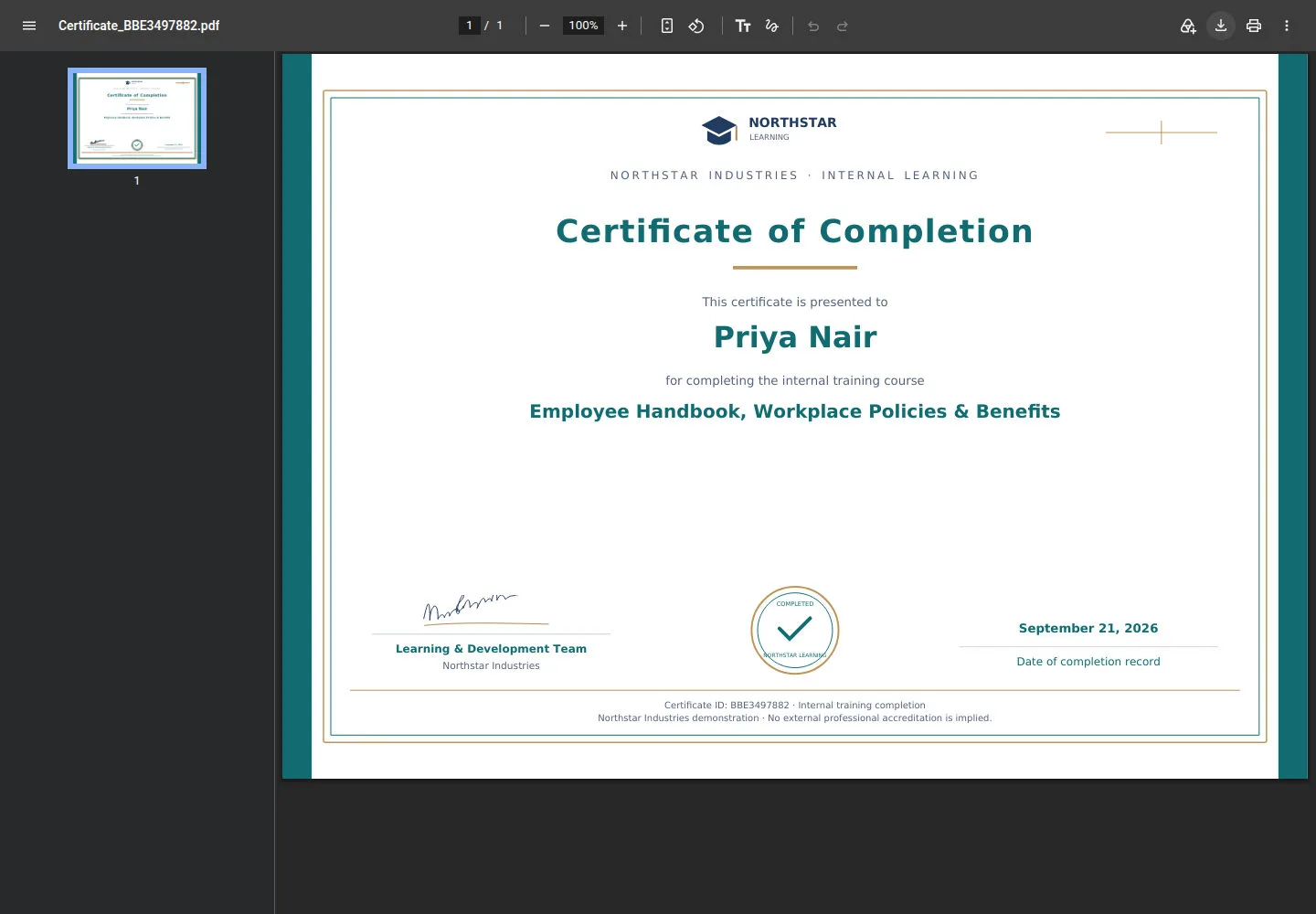The width and height of the screenshot is (1316, 914).
Task: Zoom out with the minus button
Action: [x=545, y=26]
